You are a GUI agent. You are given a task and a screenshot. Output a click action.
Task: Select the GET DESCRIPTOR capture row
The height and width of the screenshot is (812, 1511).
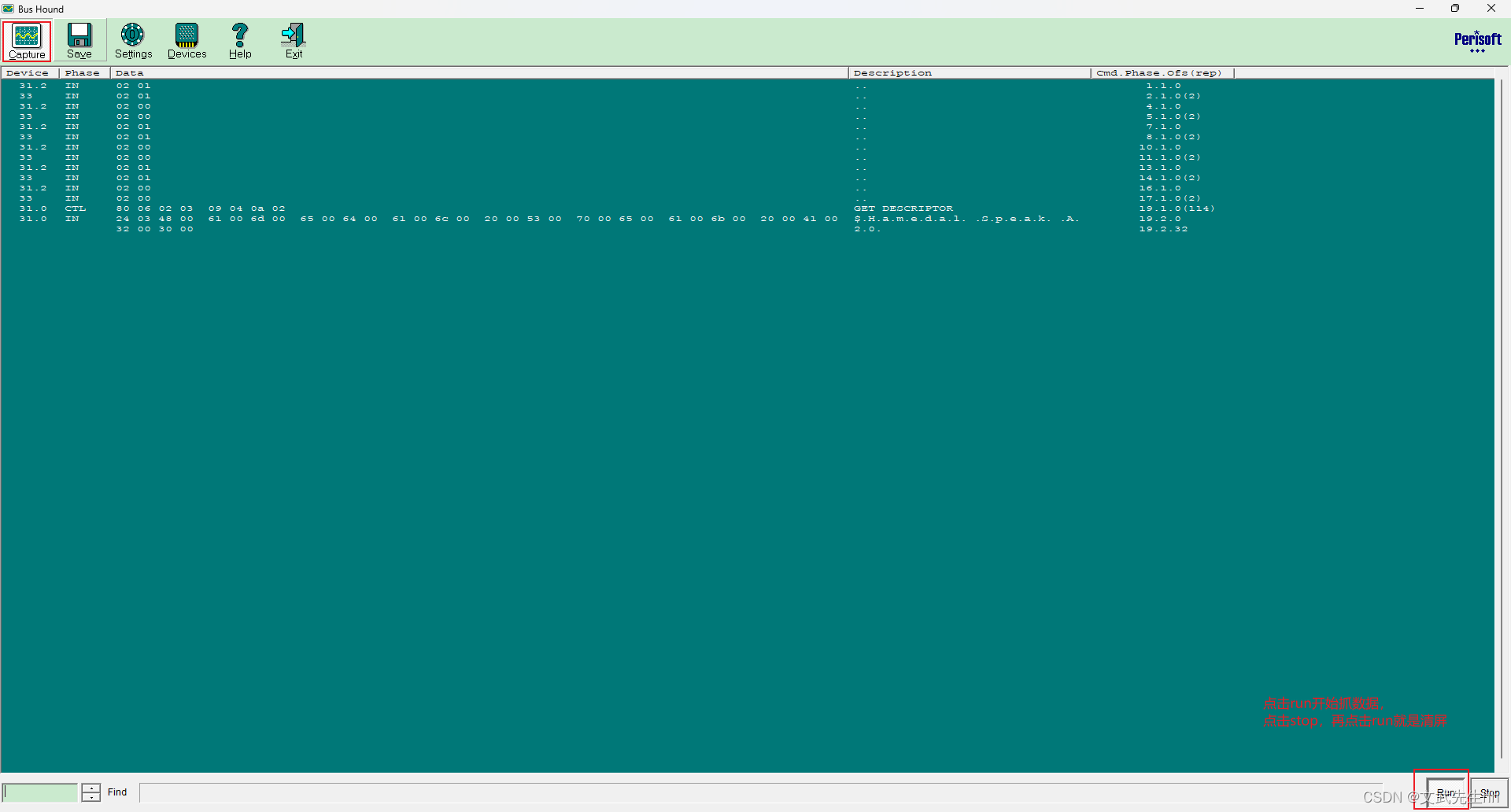point(903,208)
